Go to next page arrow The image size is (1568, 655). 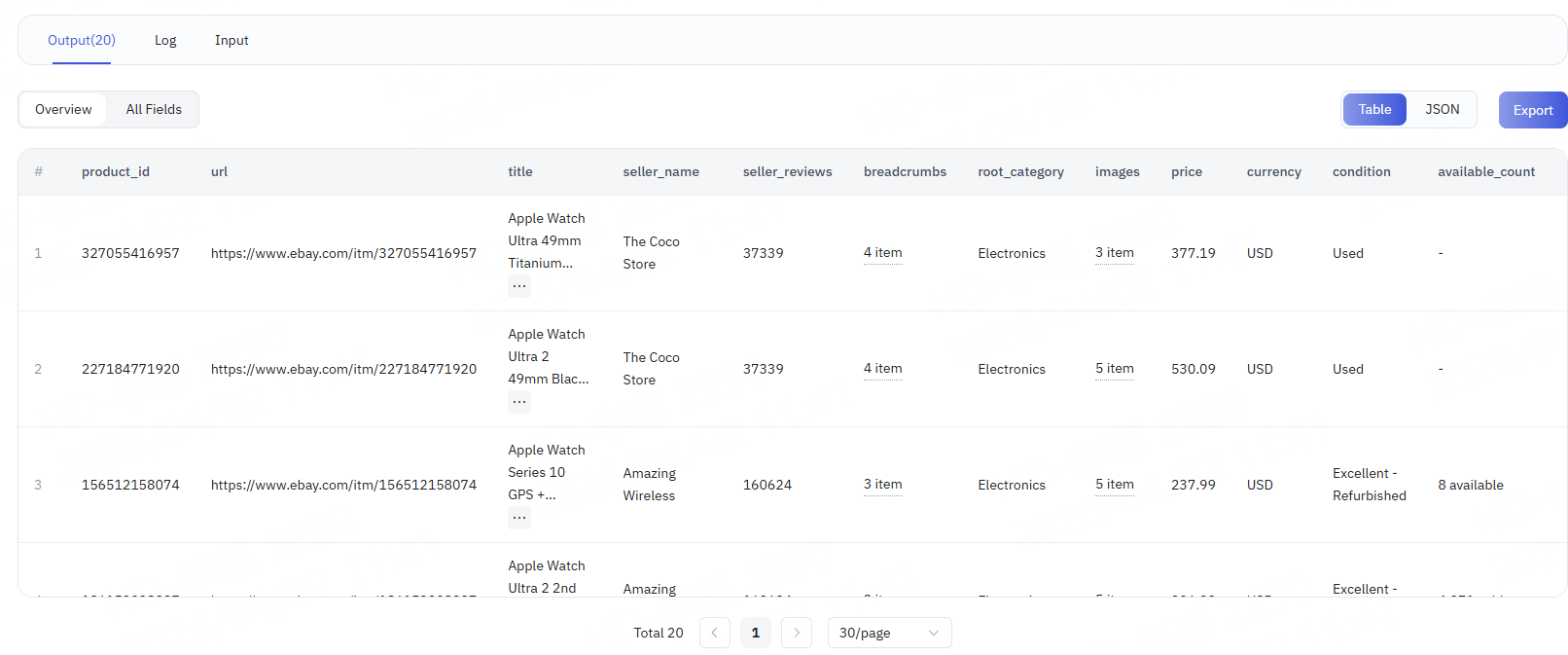796,633
